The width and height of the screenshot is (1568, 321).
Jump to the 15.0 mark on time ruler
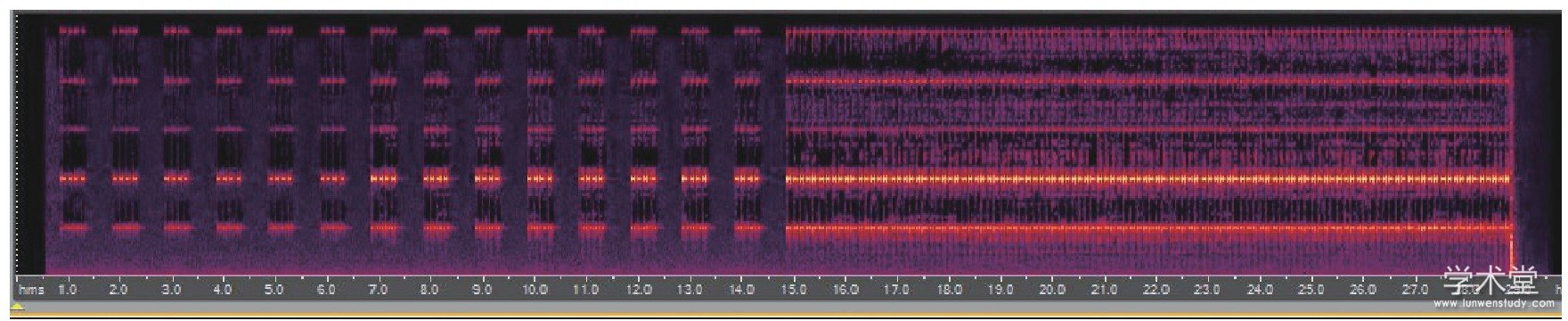[x=794, y=290]
